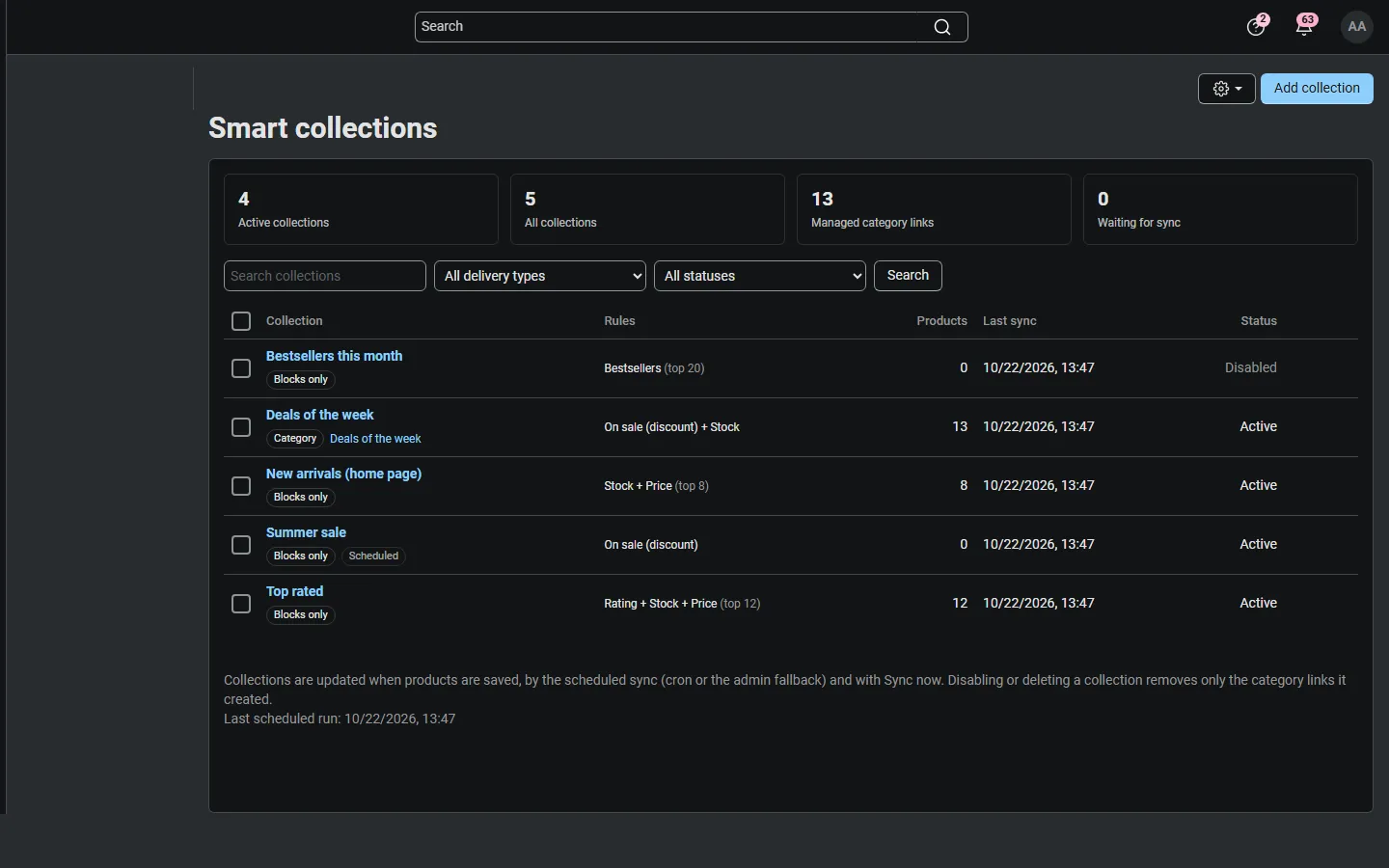Screen dimensions: 1389x868
Task: Check the Top rated row checkbox
Action: (x=241, y=604)
